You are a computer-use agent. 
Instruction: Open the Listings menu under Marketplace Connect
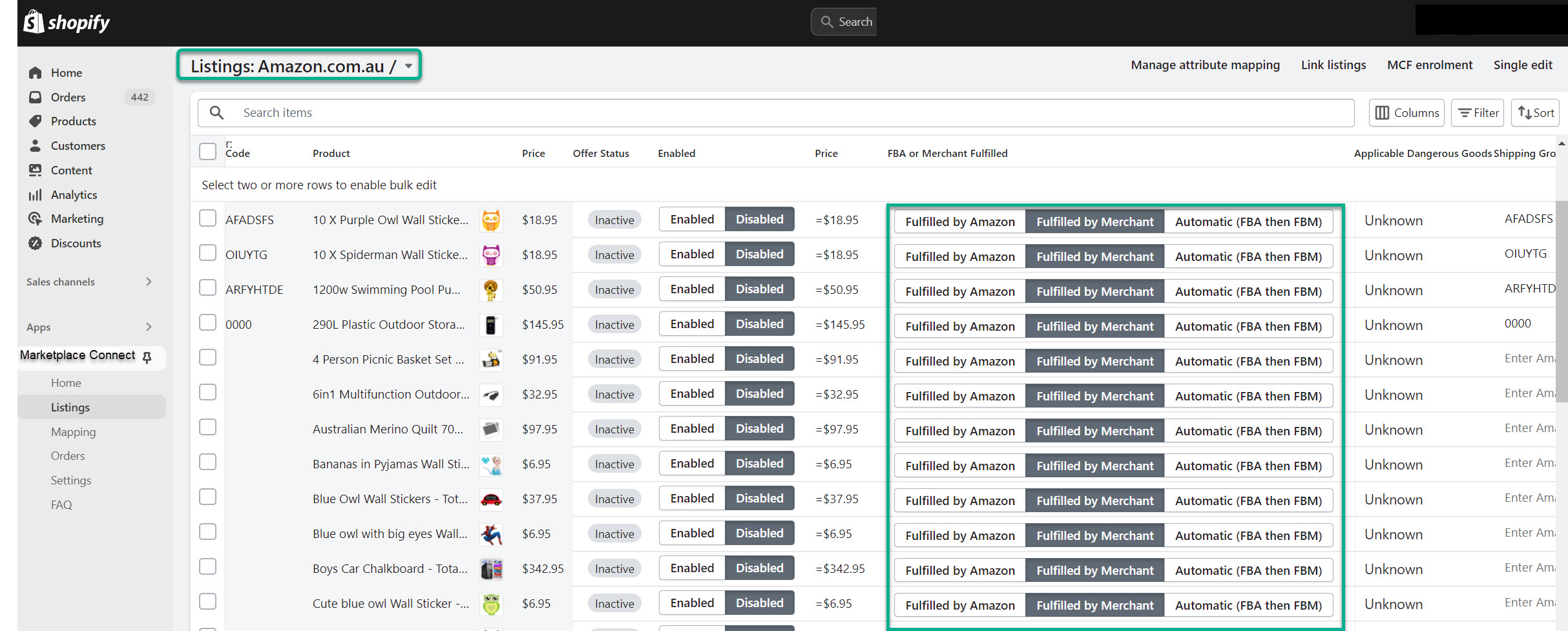click(x=90, y=408)
